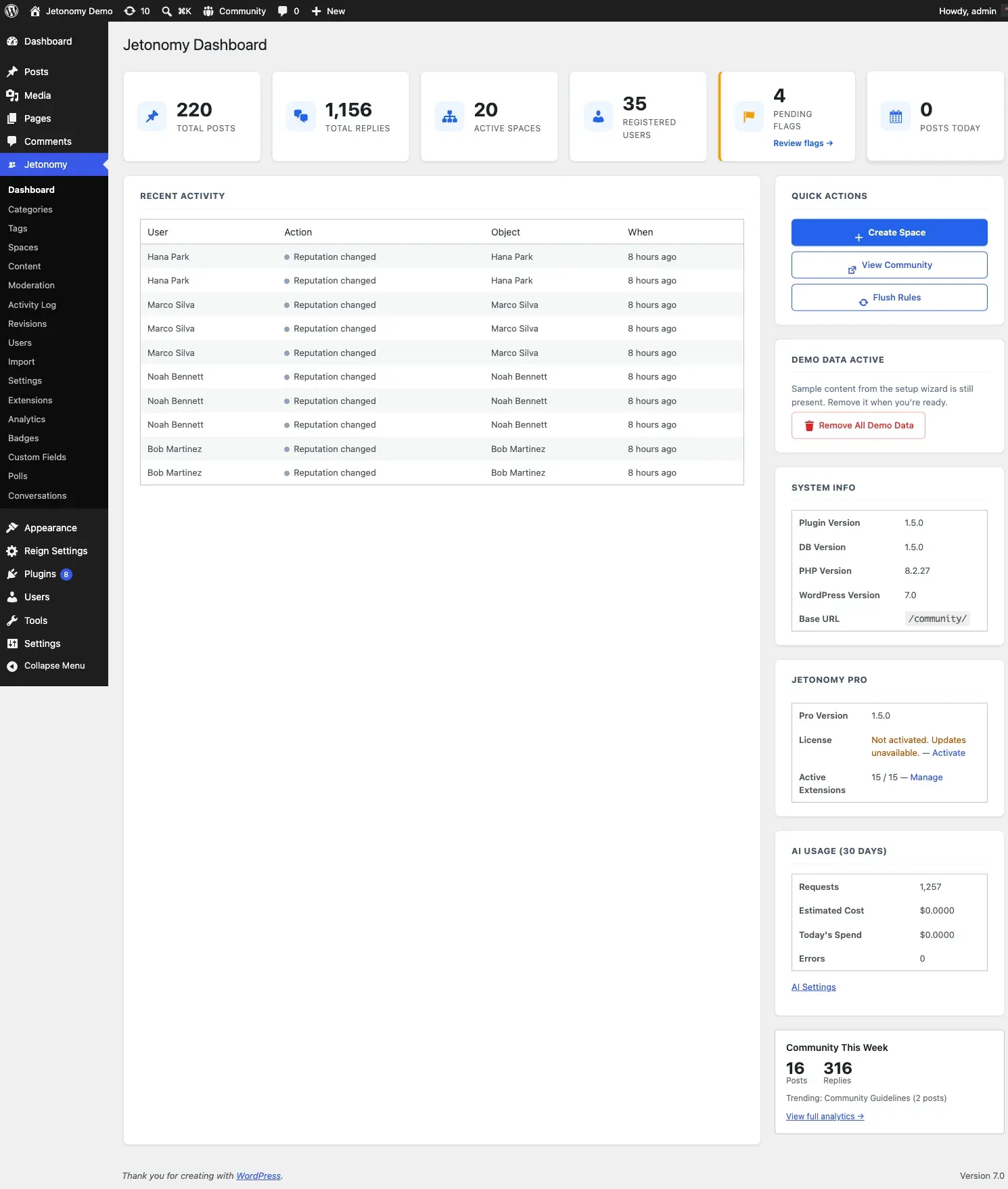The image size is (1008, 1189).
Task: Click the Collapse Menu arrow icon
Action: pos(12,666)
